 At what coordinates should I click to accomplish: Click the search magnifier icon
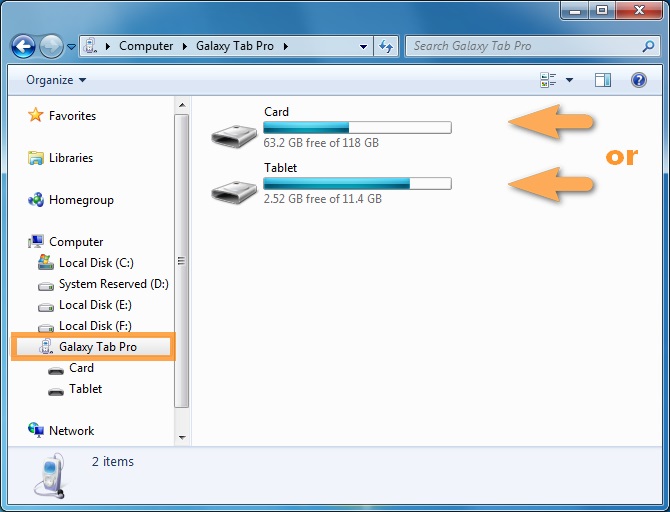coord(648,46)
